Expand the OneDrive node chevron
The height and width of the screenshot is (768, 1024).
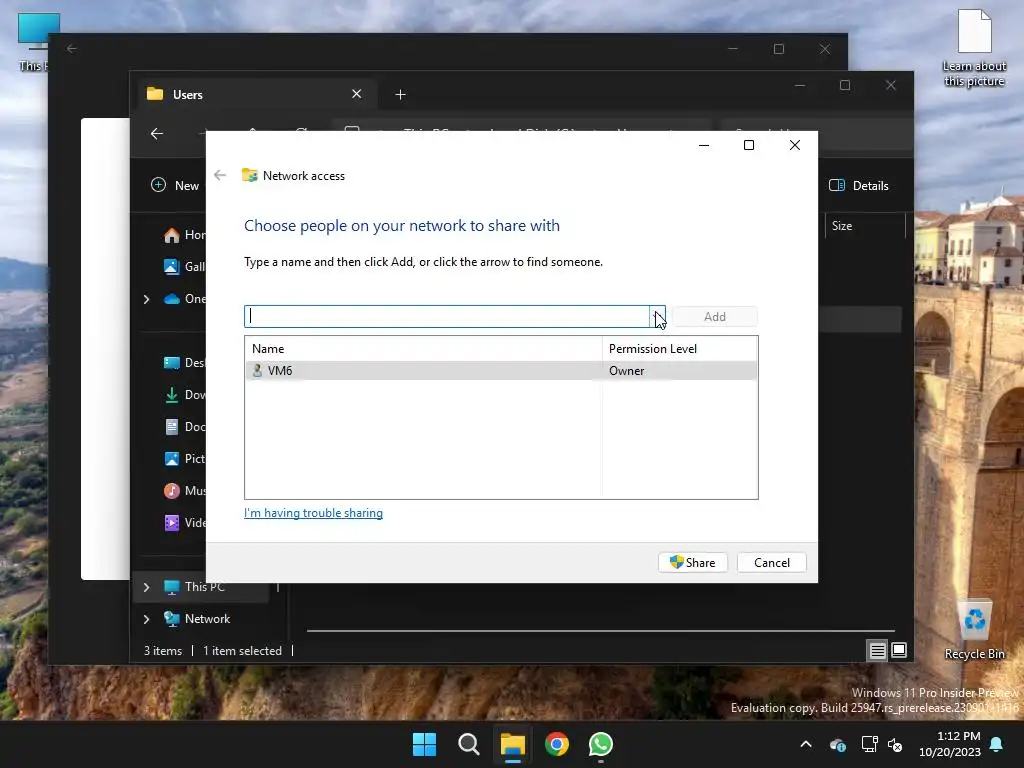coord(146,299)
